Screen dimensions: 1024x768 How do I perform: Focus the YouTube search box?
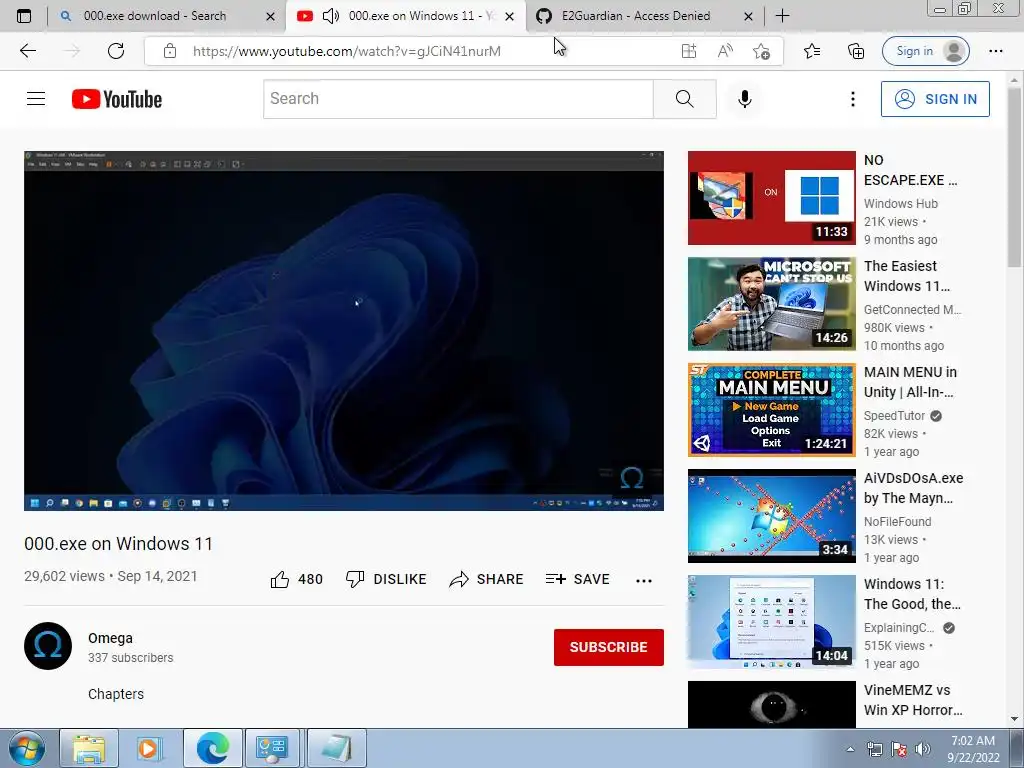[x=458, y=99]
